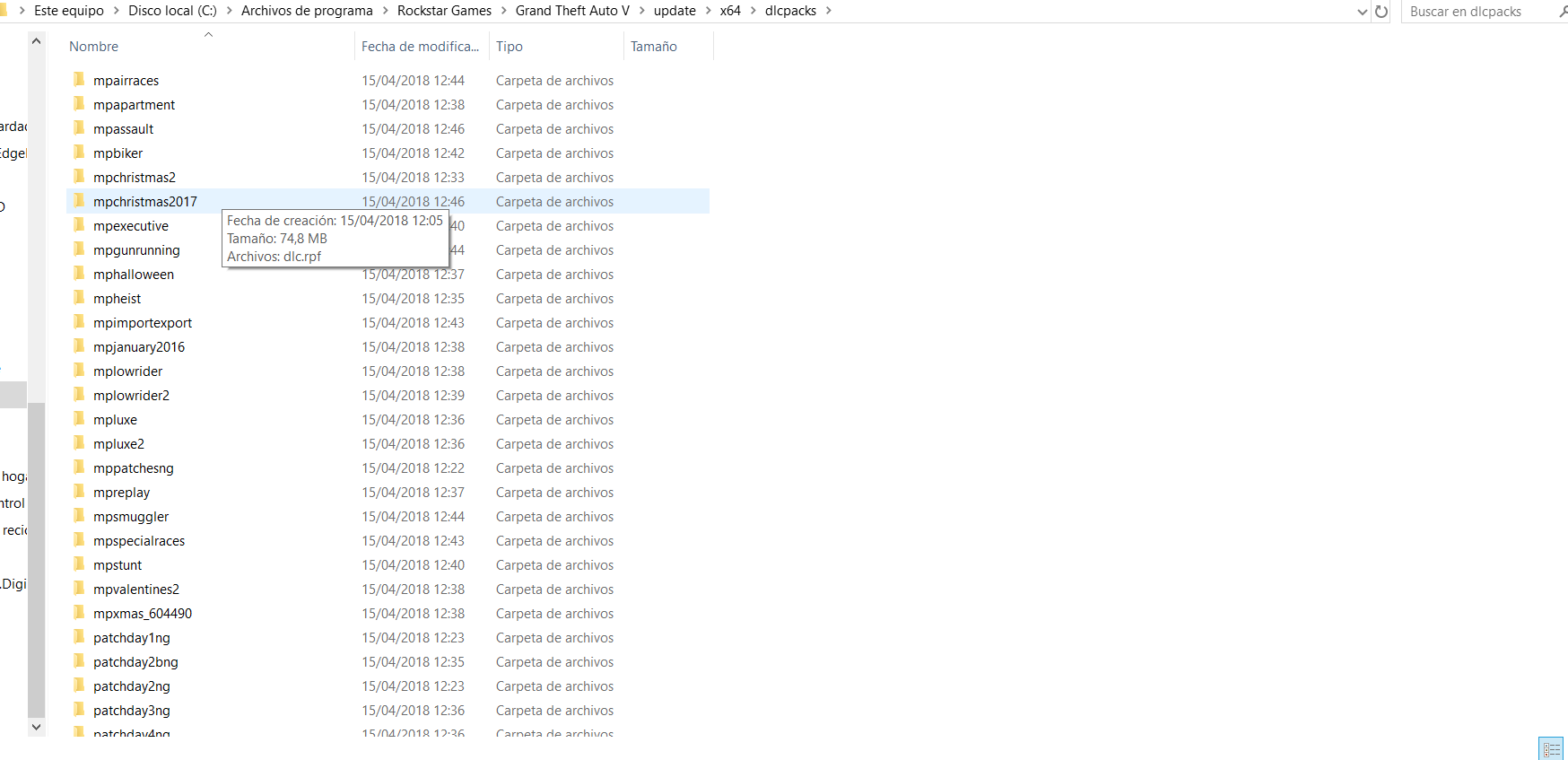Viewport: 1568px width, 760px height.
Task: Click the folder icon next to mpchristmas2
Action: [x=79, y=177]
